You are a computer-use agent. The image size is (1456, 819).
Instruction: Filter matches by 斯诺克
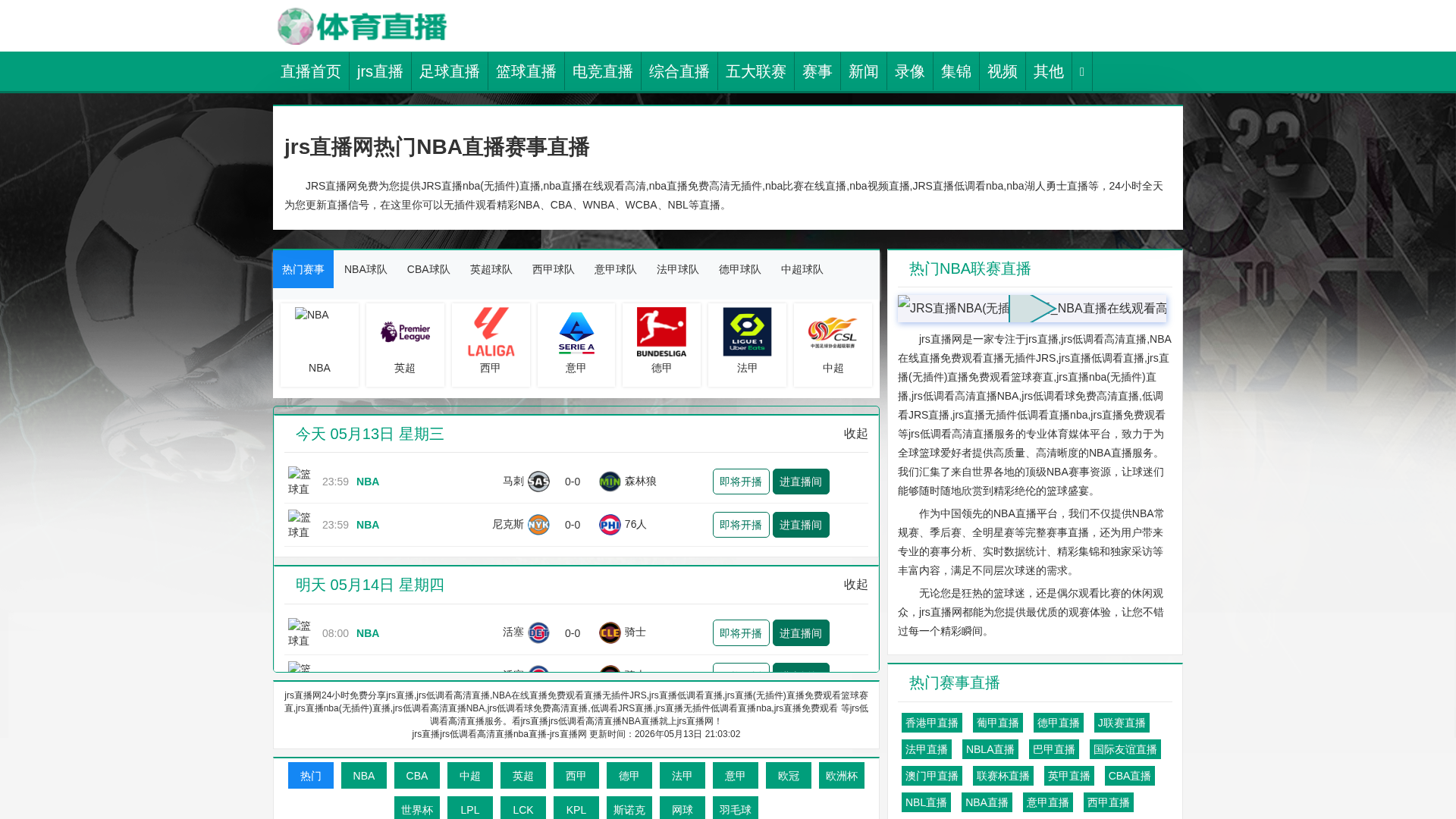pos(629,808)
